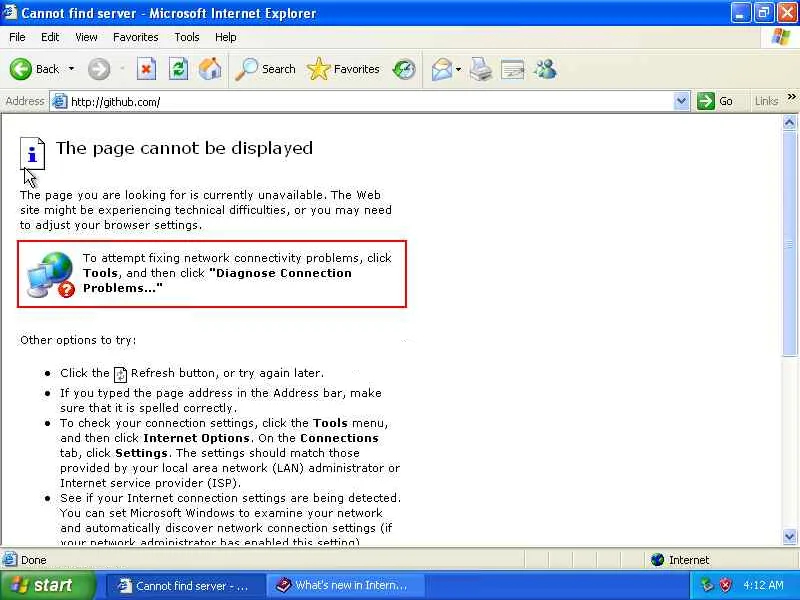Click the bold Connections text in list
Viewport: 800px width, 600px height.
(339, 438)
